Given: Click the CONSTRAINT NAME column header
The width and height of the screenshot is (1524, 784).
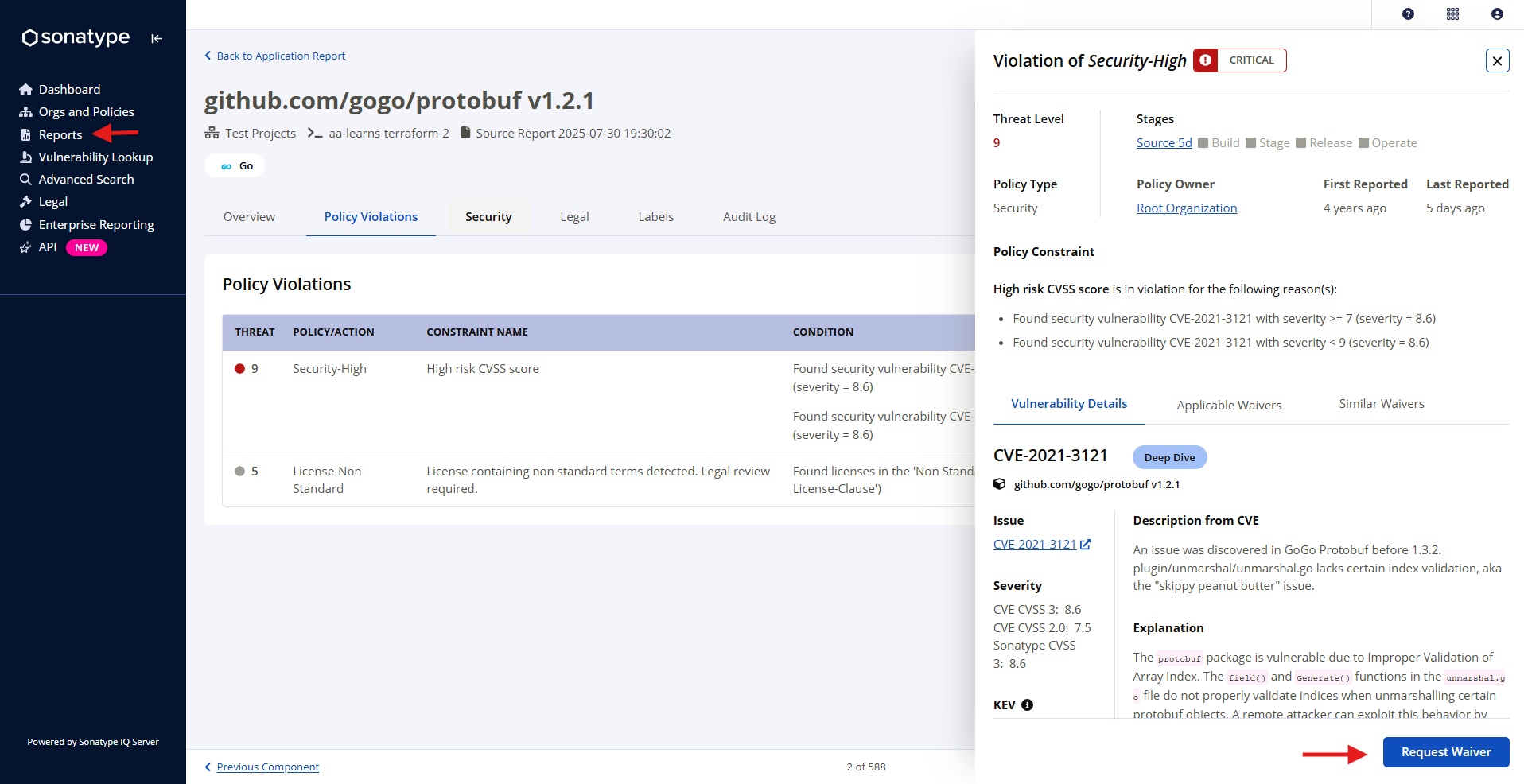Looking at the screenshot, I should click(477, 332).
